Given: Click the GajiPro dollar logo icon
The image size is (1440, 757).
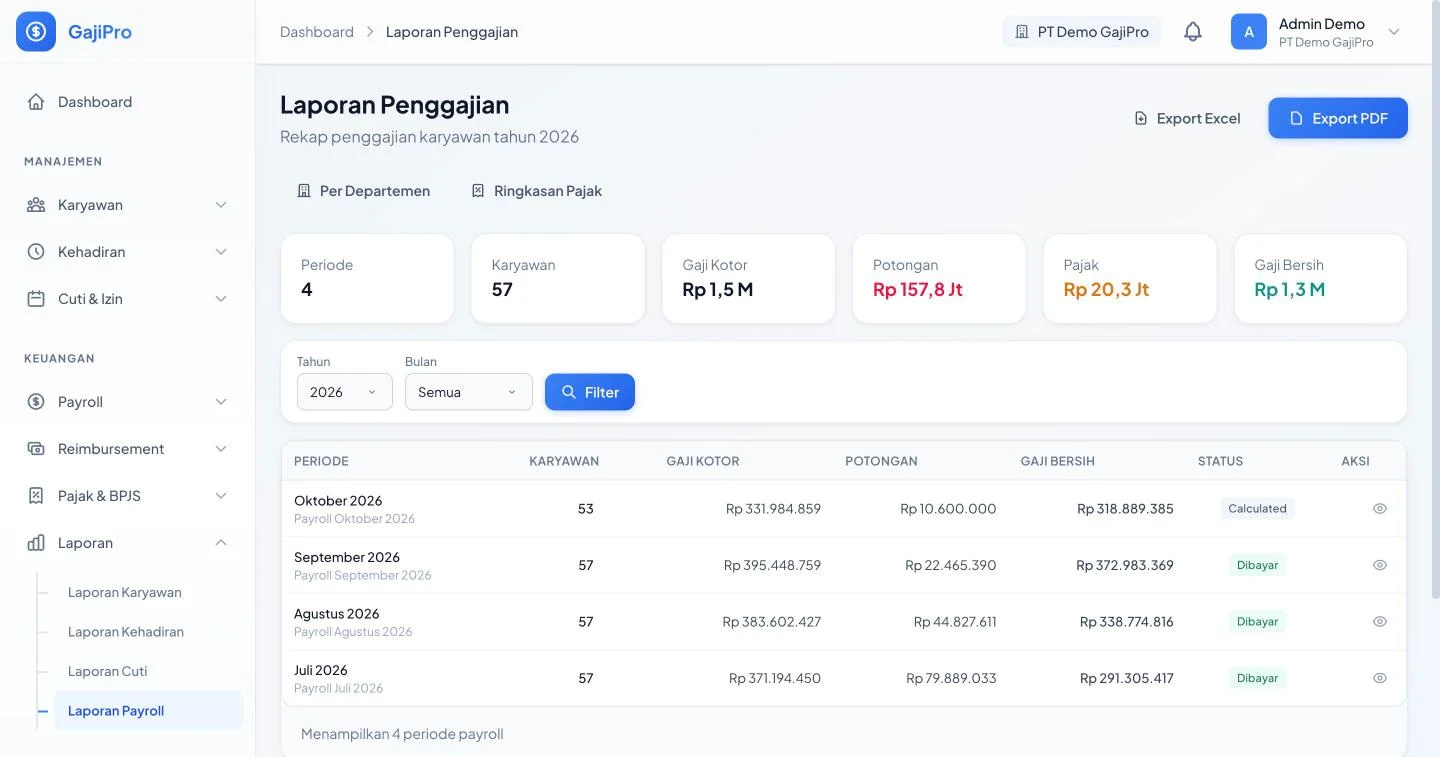Looking at the screenshot, I should coord(36,32).
